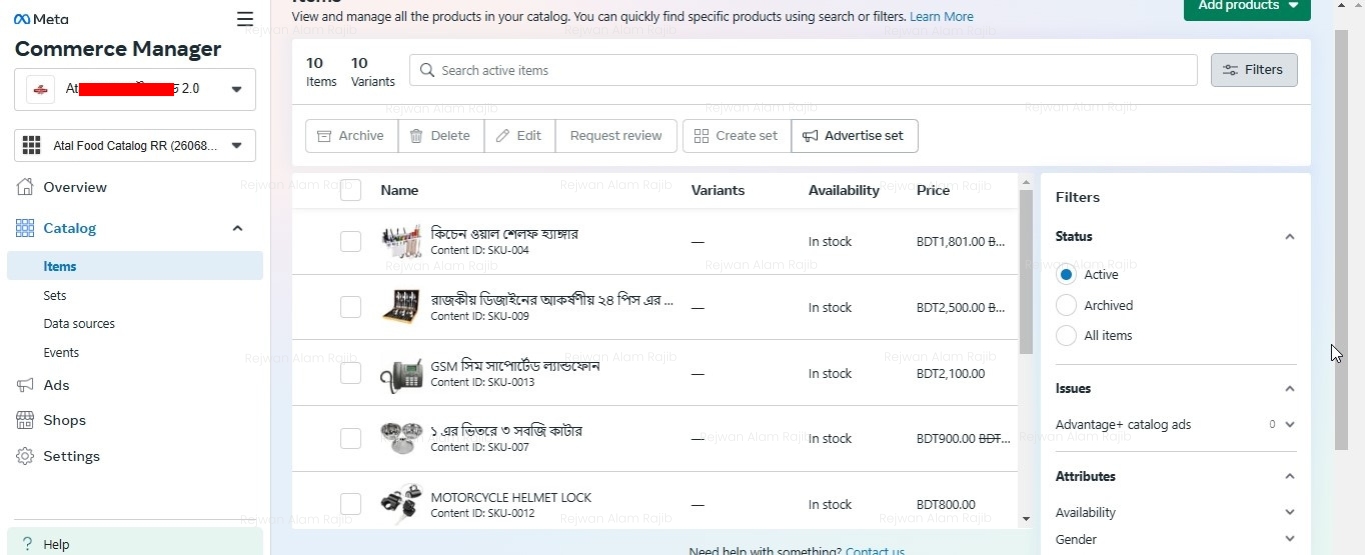Collapse the Status filter section
This screenshot has height=555, width=1365.
pos(1289,237)
